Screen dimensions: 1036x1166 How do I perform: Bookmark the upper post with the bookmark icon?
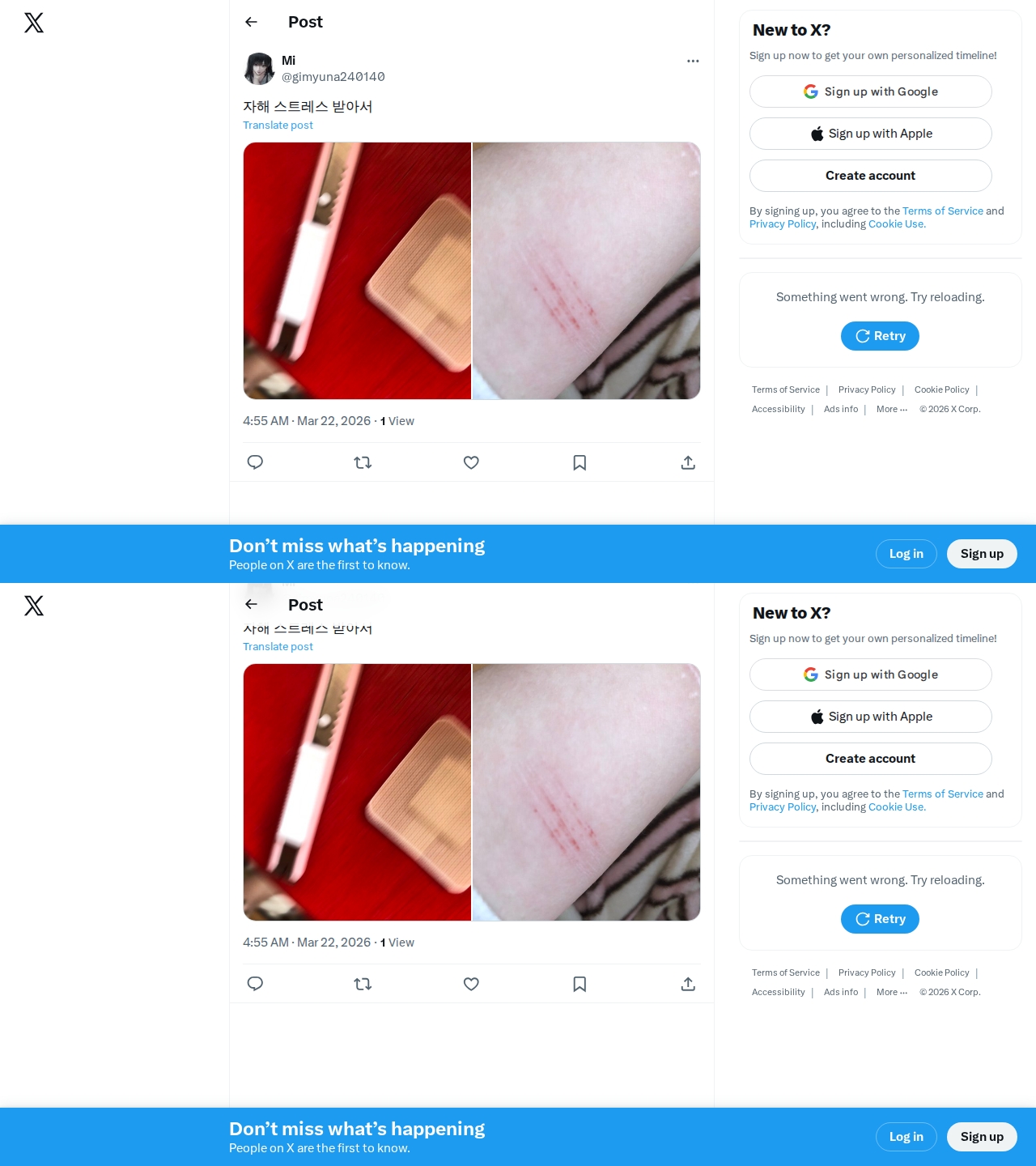(580, 462)
